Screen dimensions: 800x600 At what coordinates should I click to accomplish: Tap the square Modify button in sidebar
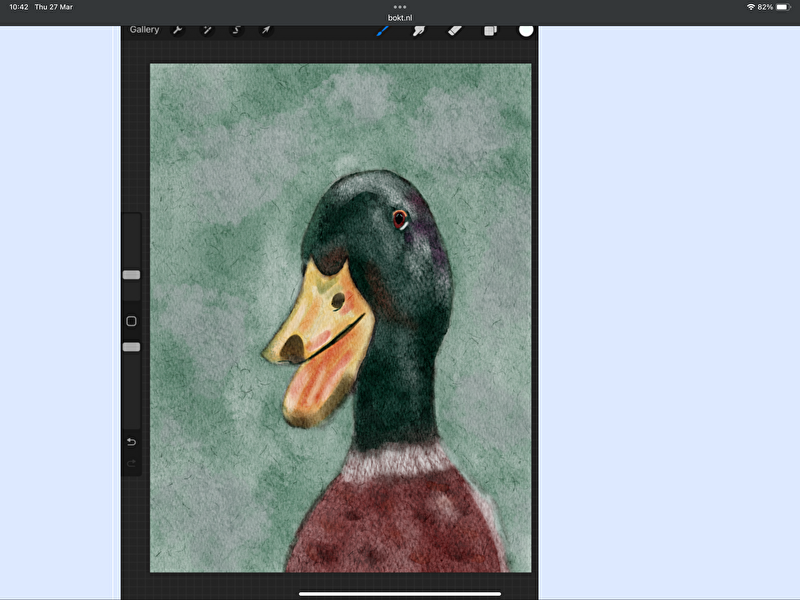coord(131,321)
